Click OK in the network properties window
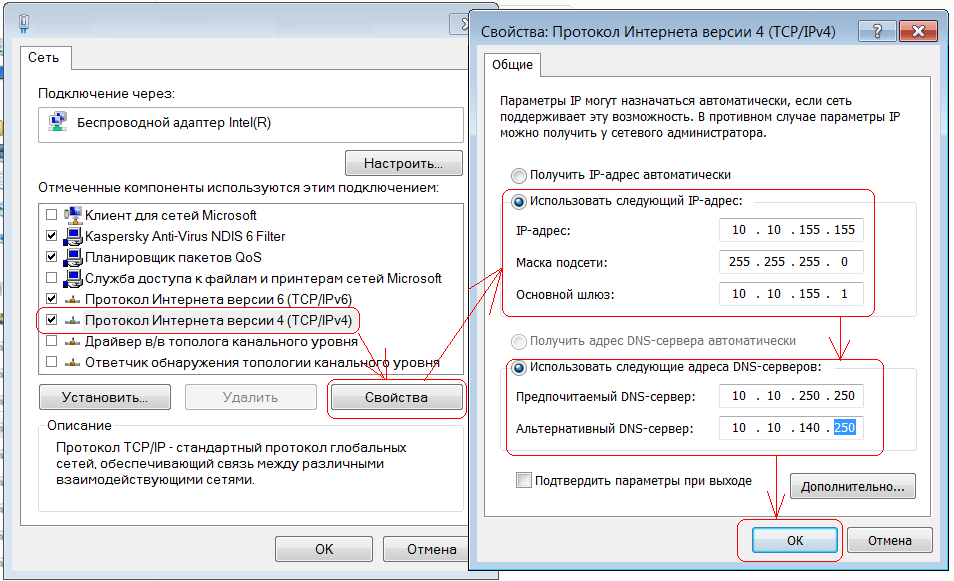The width and height of the screenshot is (954, 581). [x=324, y=549]
